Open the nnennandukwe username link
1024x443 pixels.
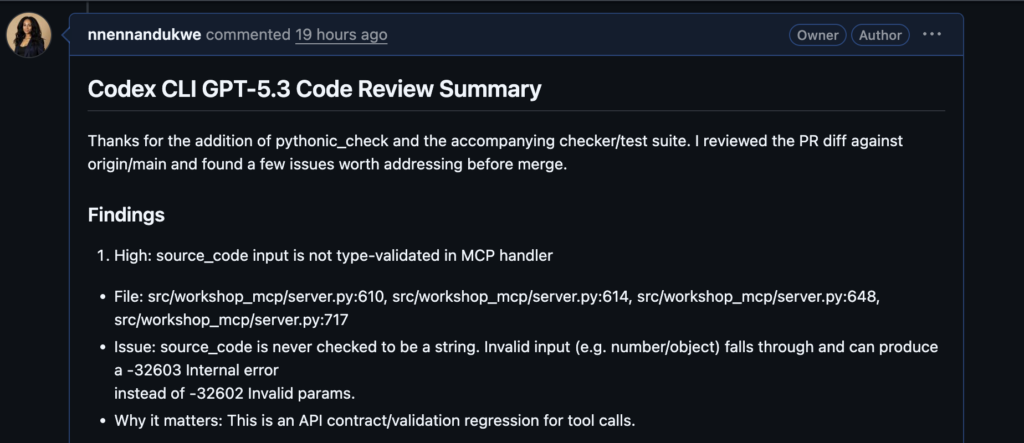point(145,35)
